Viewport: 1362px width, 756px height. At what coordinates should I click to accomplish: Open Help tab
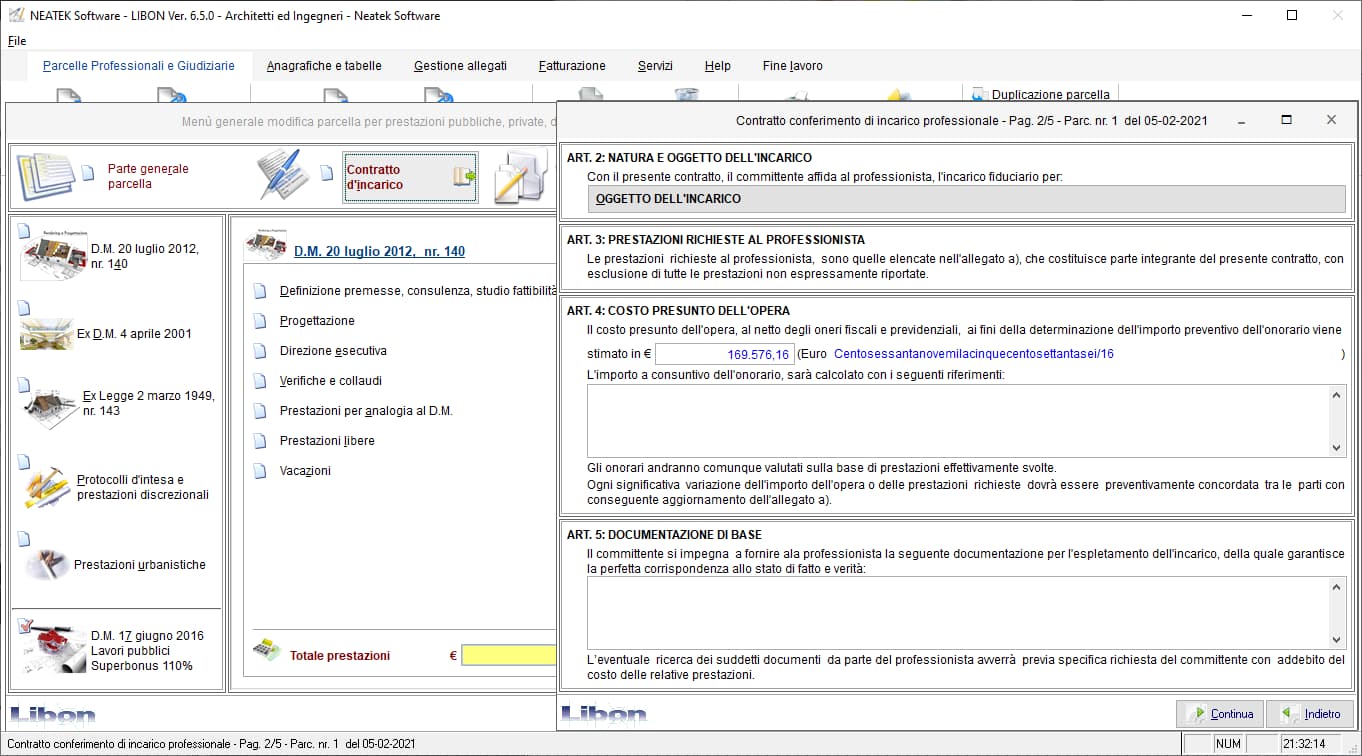coord(717,66)
